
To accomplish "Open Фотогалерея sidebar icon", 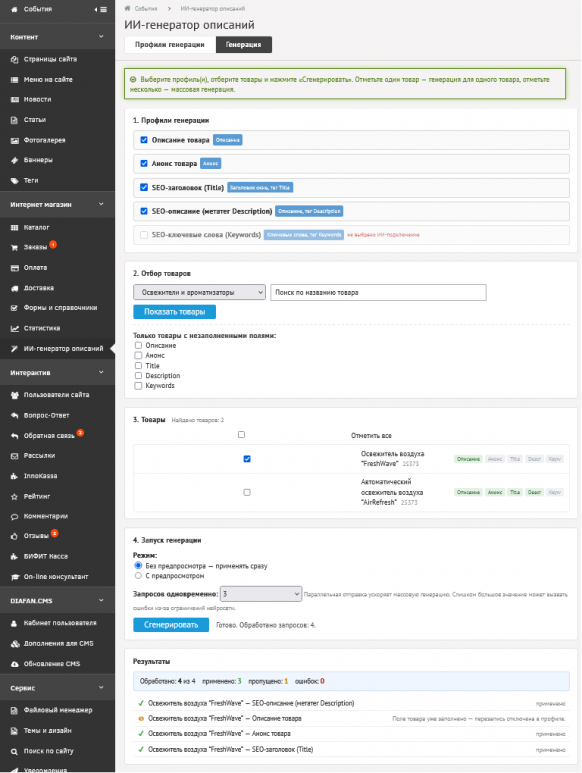I will (x=14, y=141).
